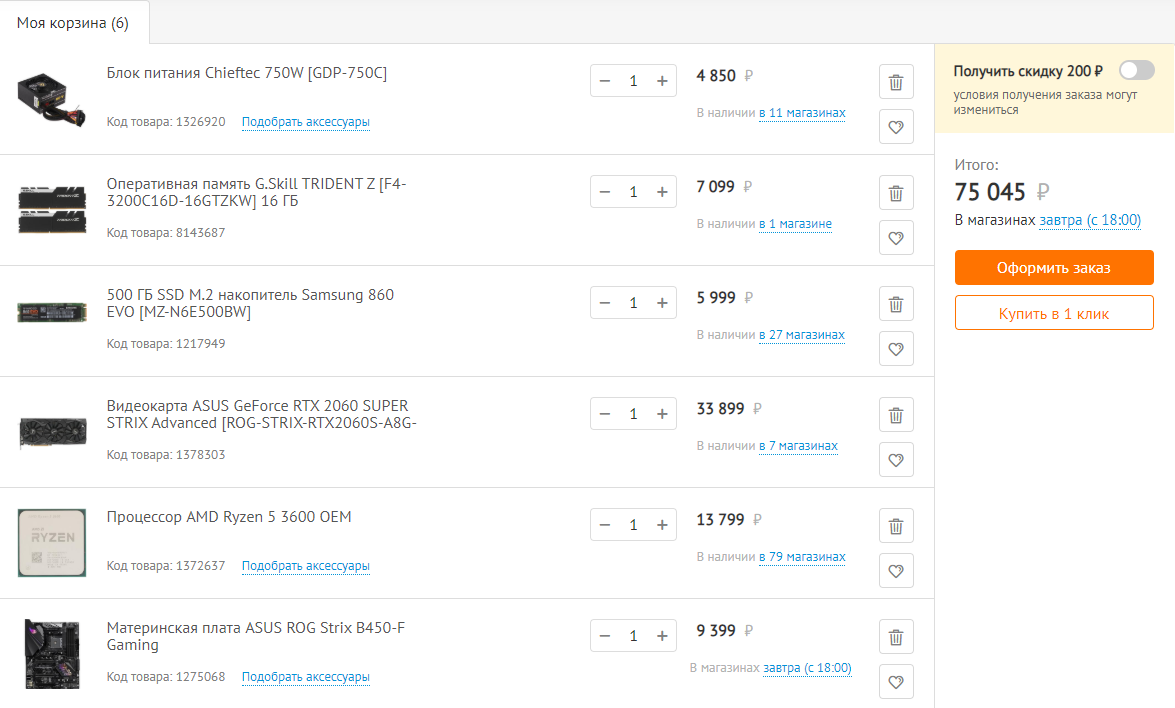Delete AMD Ryzen 5 3600 OEM from cart

tap(895, 526)
